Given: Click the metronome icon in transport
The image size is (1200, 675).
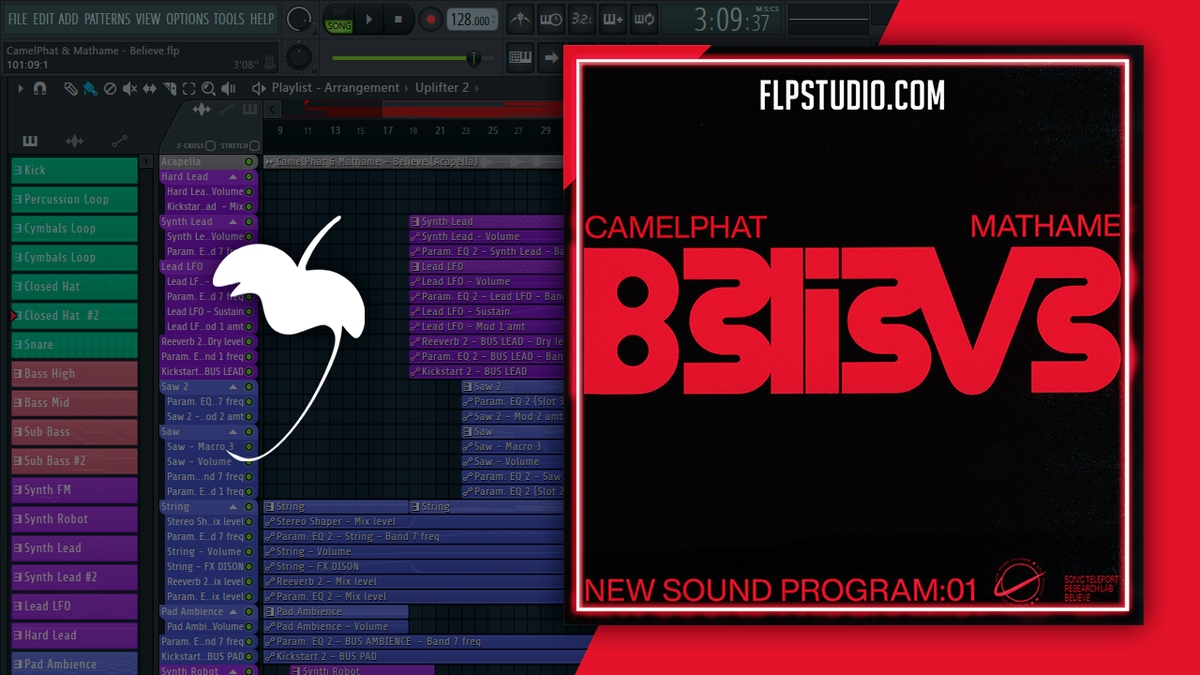Looking at the screenshot, I should tap(520, 19).
